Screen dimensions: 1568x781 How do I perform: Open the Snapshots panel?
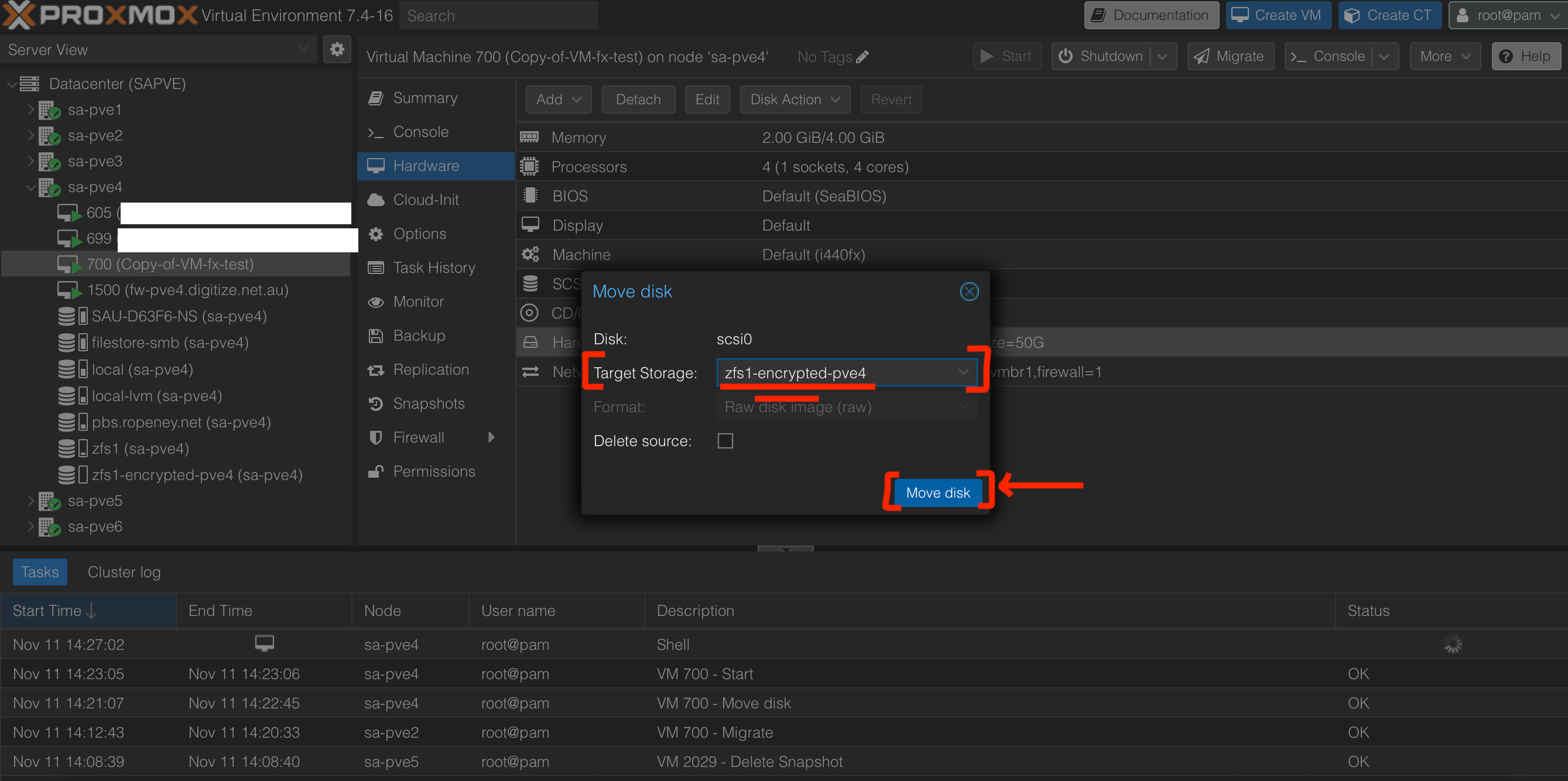click(x=428, y=403)
